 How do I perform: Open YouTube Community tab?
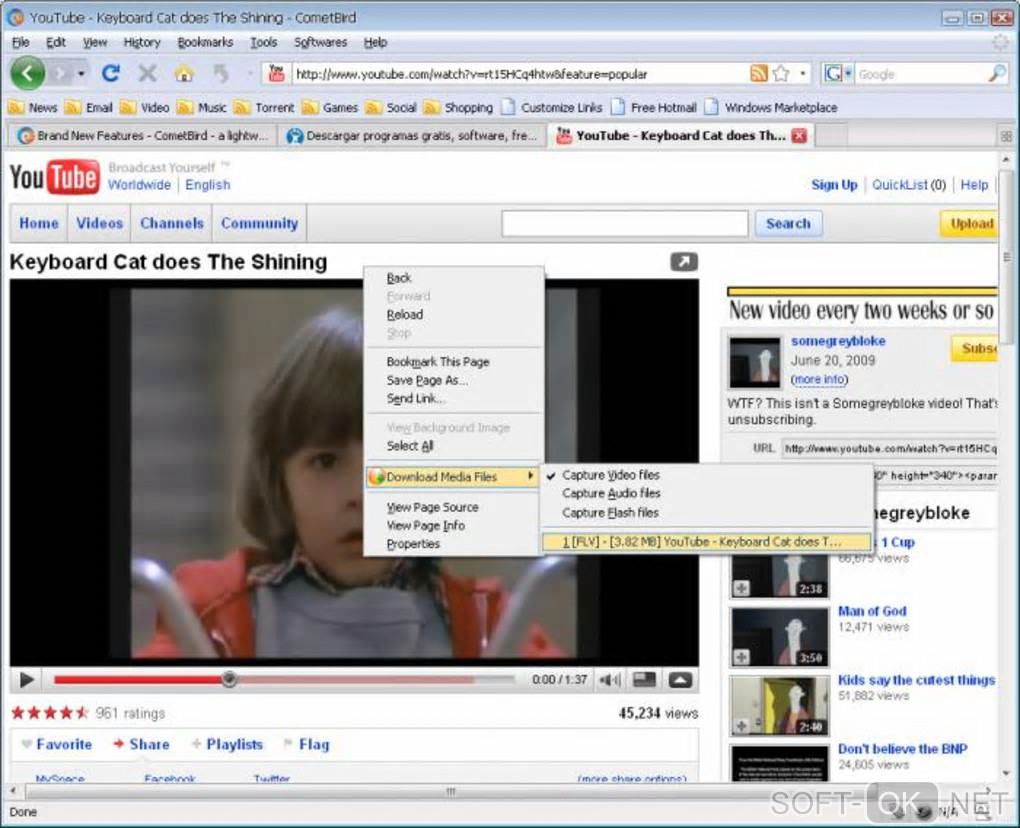pyautogui.click(x=260, y=223)
